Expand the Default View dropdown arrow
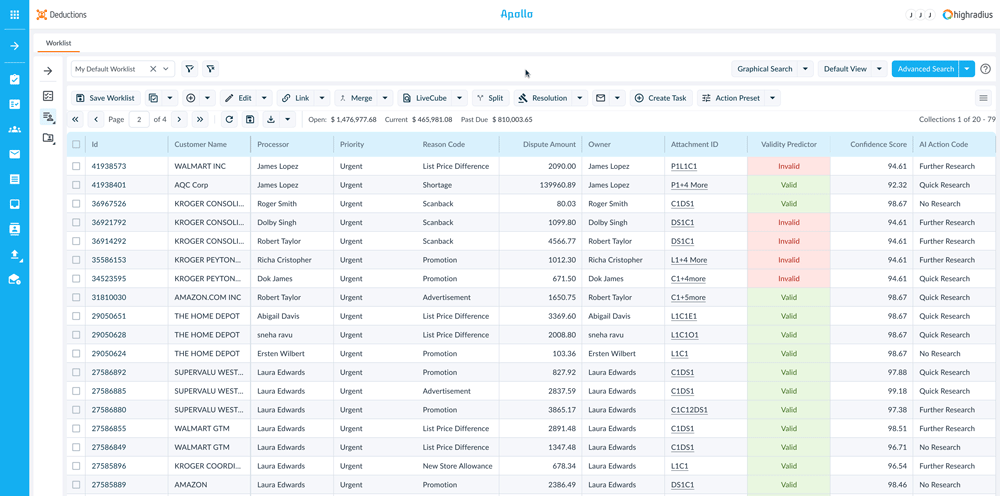This screenshot has height=496, width=1000. [879, 69]
